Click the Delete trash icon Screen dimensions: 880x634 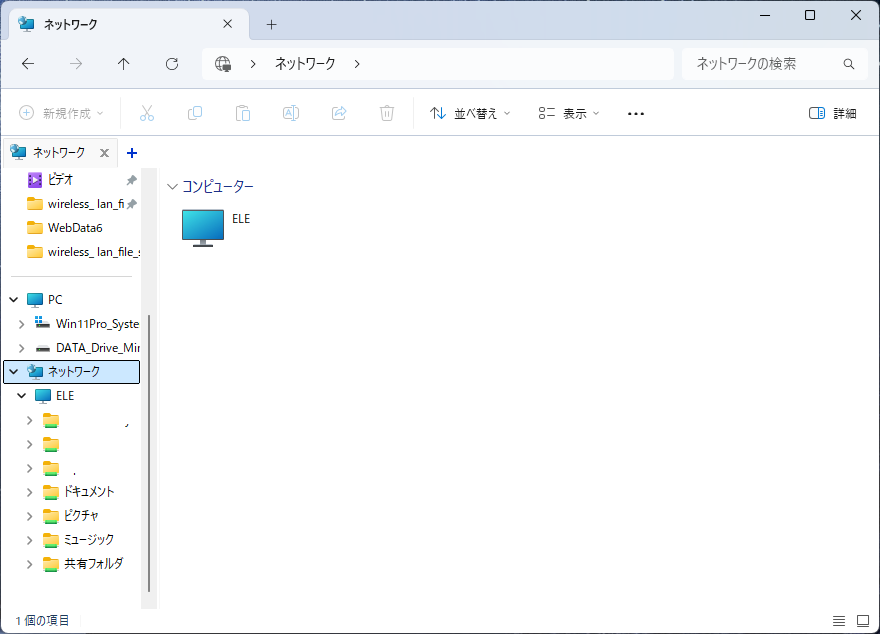(387, 113)
